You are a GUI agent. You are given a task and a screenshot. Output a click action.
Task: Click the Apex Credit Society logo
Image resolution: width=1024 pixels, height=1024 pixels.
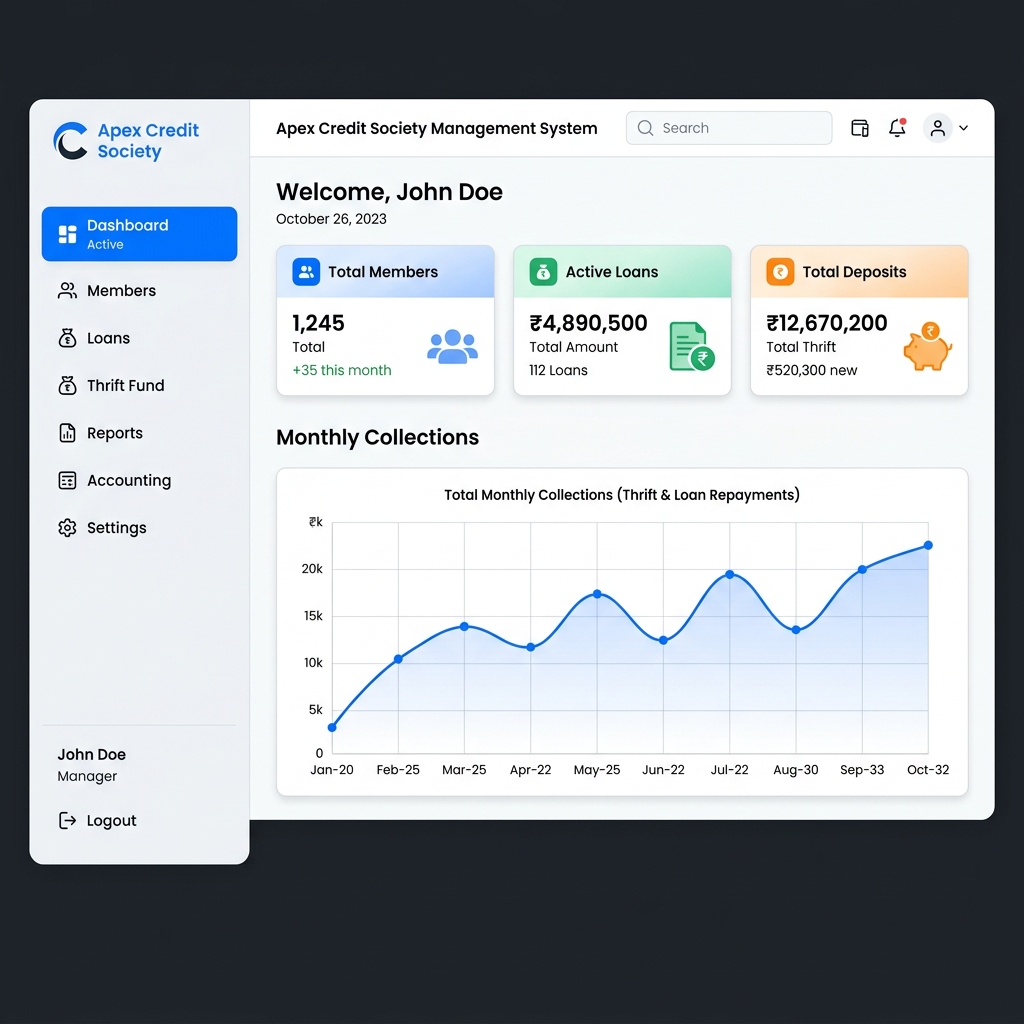point(126,140)
